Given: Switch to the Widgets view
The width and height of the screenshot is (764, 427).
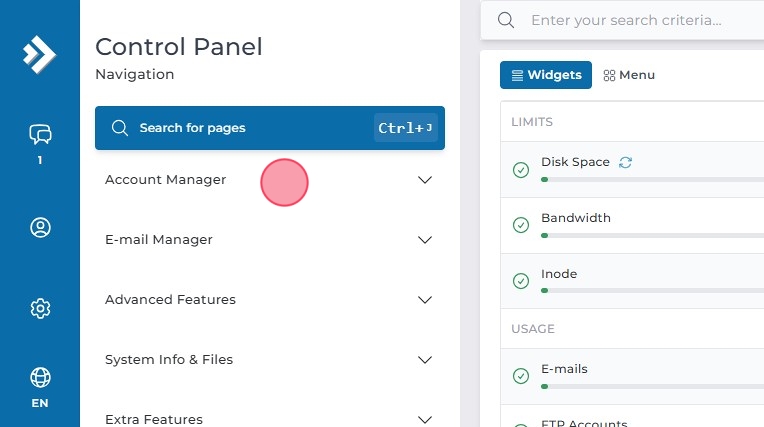Looking at the screenshot, I should [546, 75].
